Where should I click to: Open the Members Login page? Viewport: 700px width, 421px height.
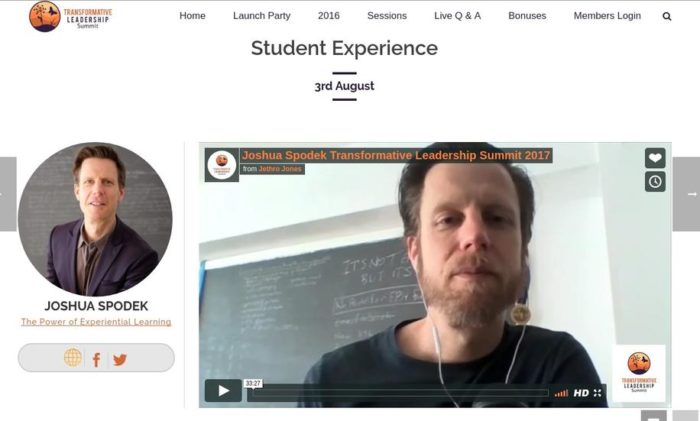point(607,16)
